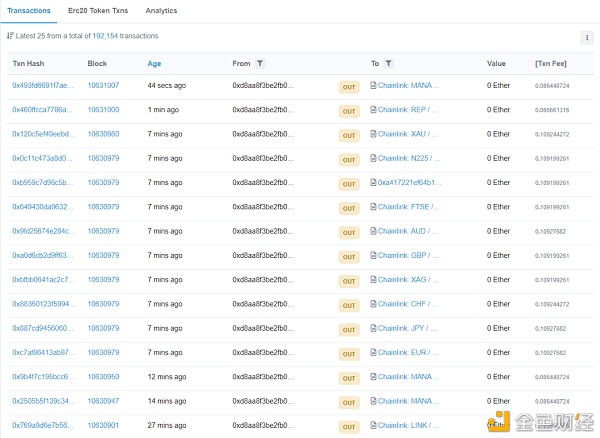Open the From column filter icon
This screenshot has height=438, width=600.
[260, 64]
